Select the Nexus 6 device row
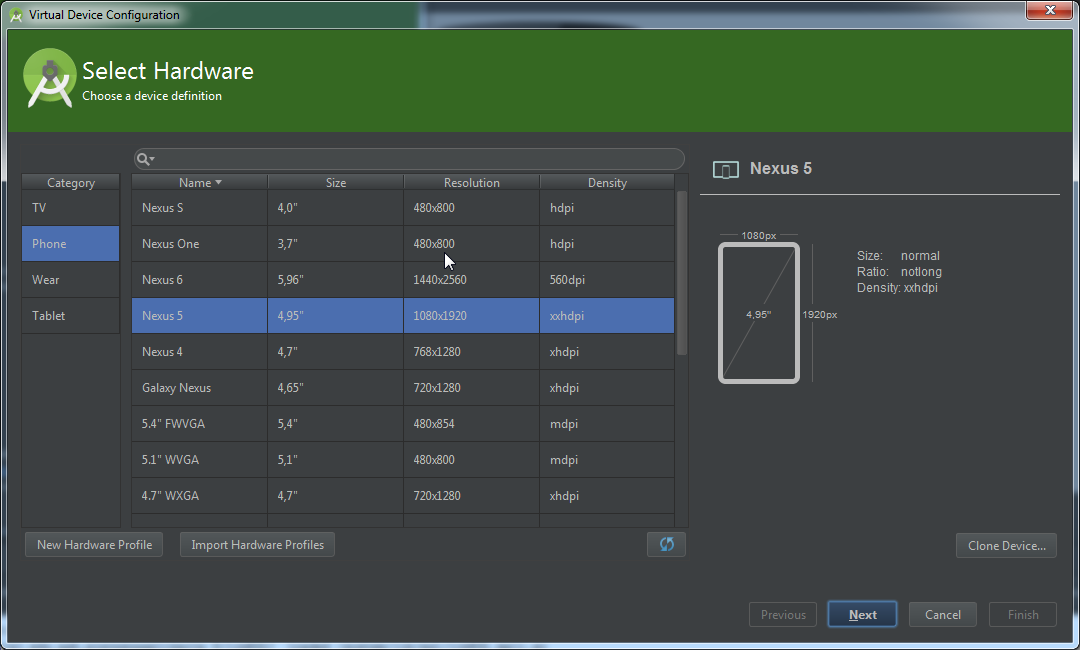The height and width of the screenshot is (650, 1080). pos(403,280)
